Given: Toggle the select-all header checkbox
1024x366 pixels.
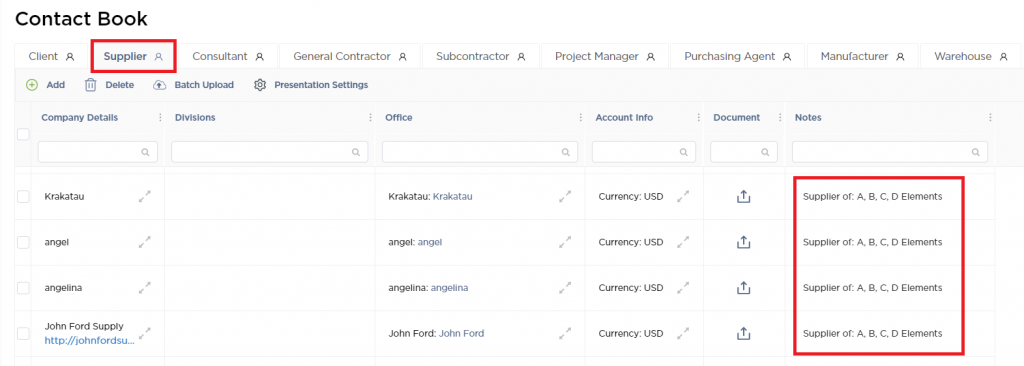Looking at the screenshot, I should pyautogui.click(x=23, y=134).
